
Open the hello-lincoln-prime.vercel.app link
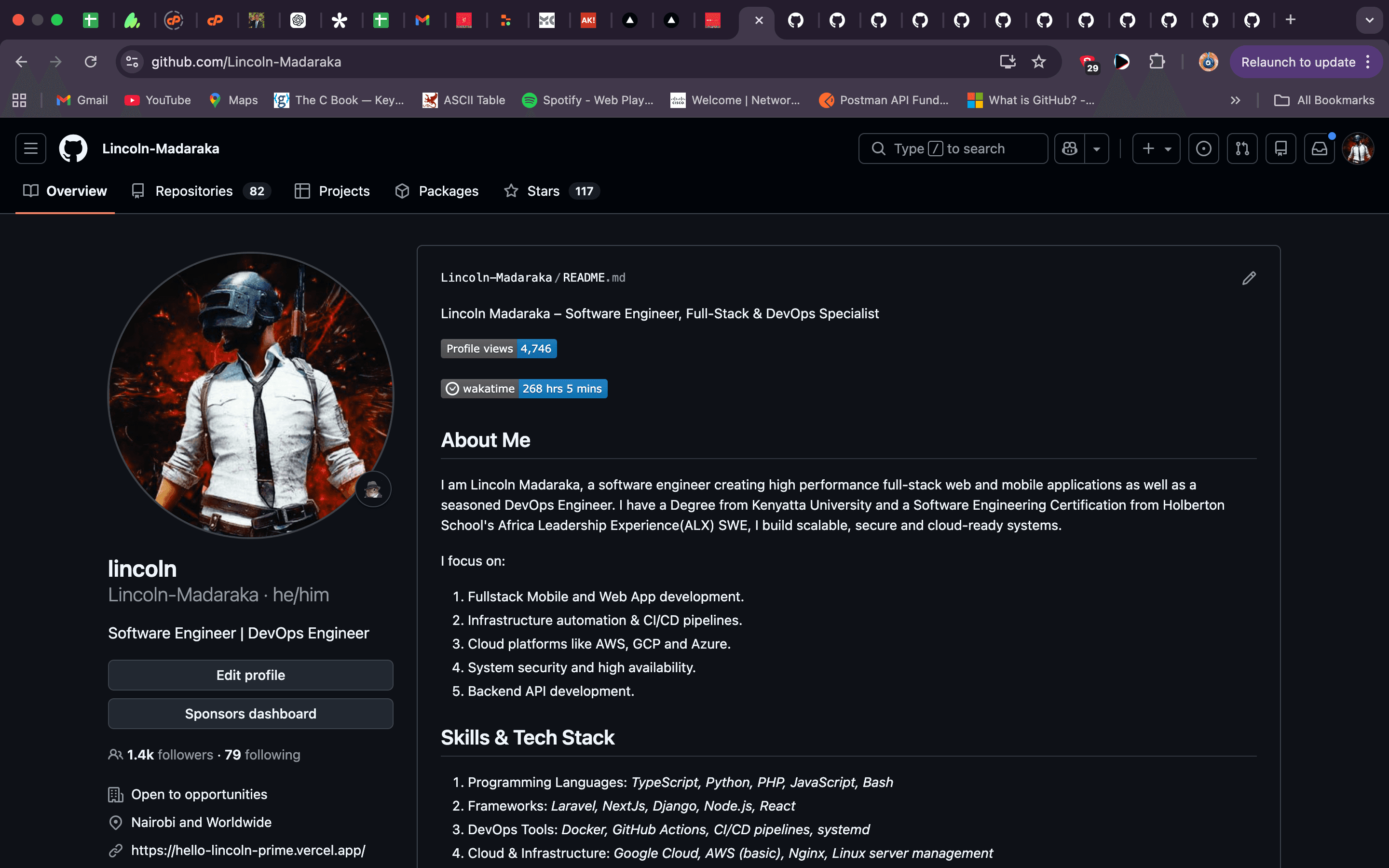click(x=248, y=850)
